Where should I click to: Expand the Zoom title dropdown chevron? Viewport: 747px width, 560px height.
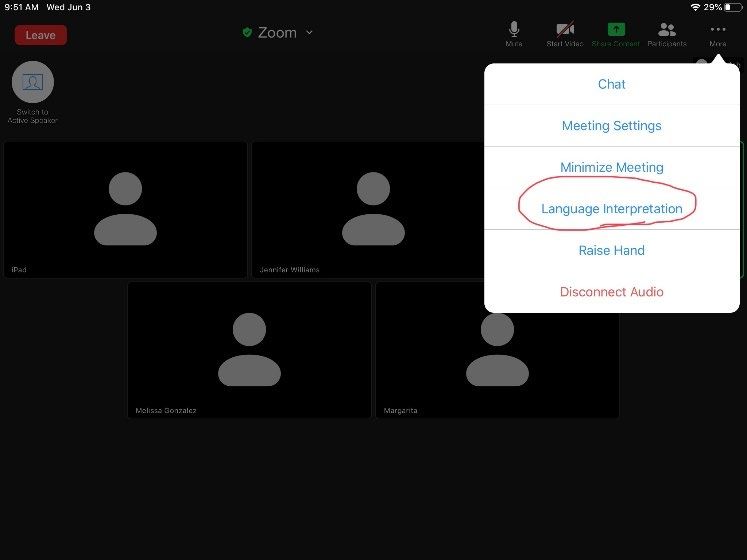point(309,33)
